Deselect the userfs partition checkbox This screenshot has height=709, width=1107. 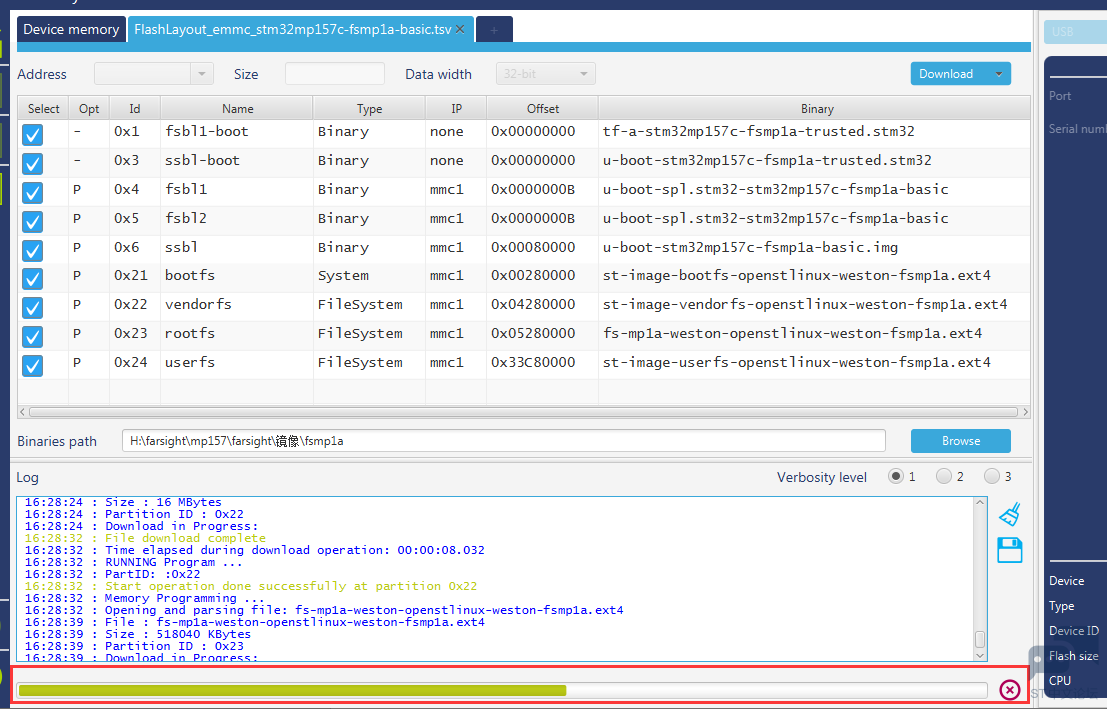(x=32, y=365)
